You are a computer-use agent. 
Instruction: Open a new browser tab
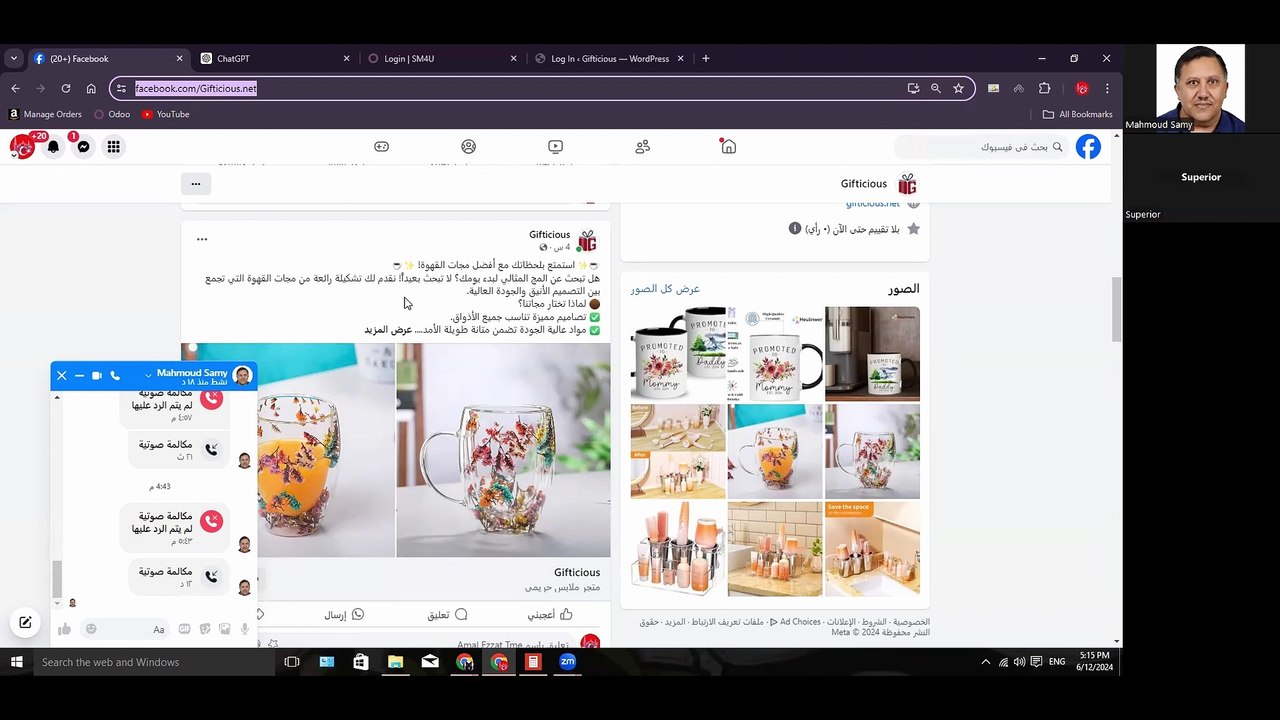tap(705, 59)
